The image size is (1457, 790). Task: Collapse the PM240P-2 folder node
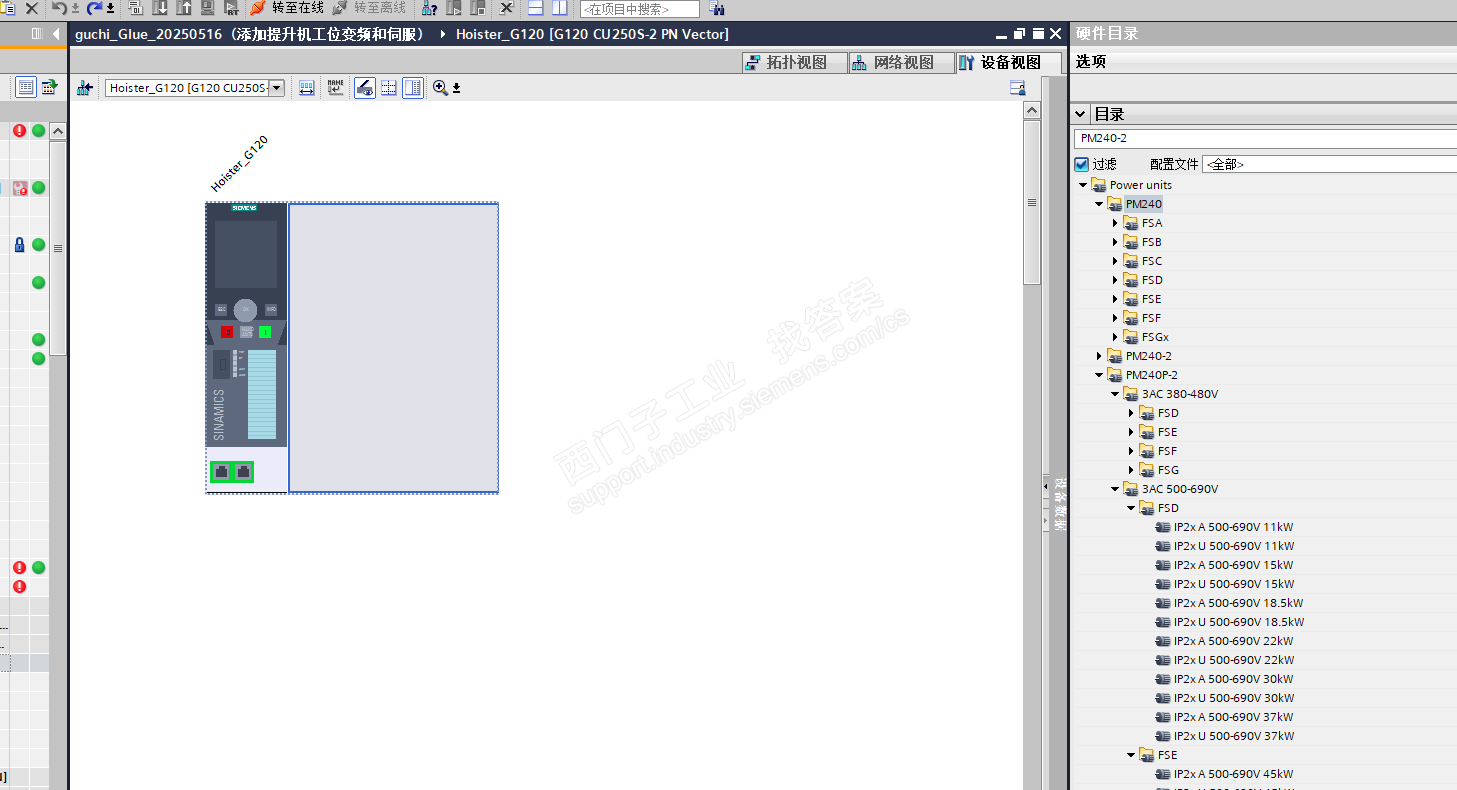click(1099, 375)
